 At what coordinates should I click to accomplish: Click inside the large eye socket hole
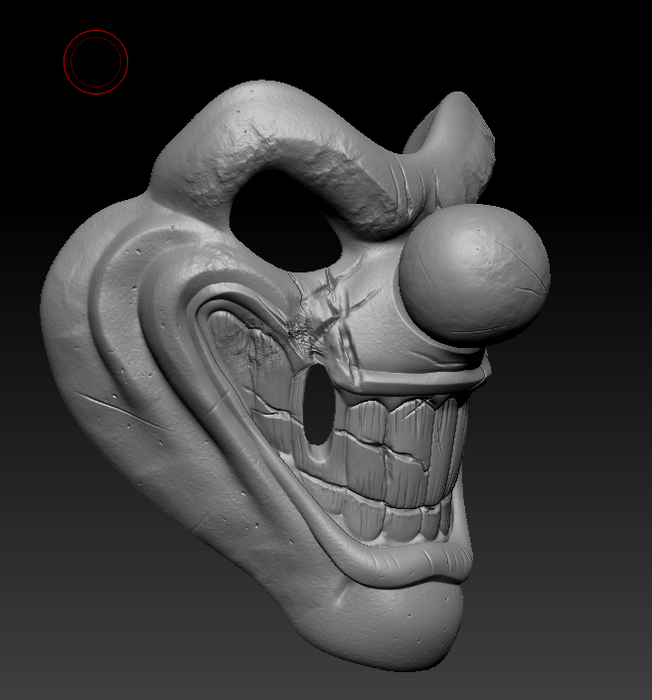(x=285, y=218)
